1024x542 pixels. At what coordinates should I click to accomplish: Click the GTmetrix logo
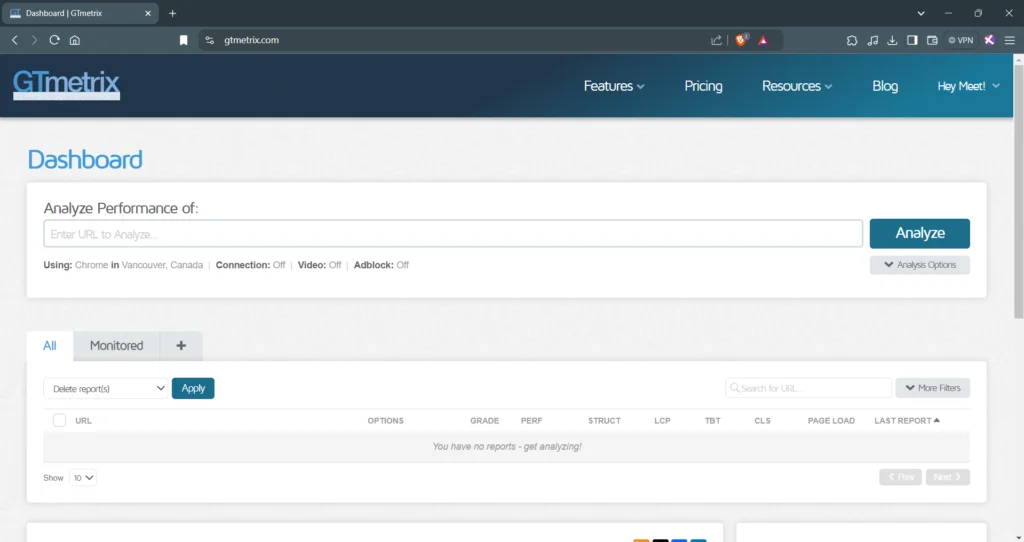click(66, 84)
